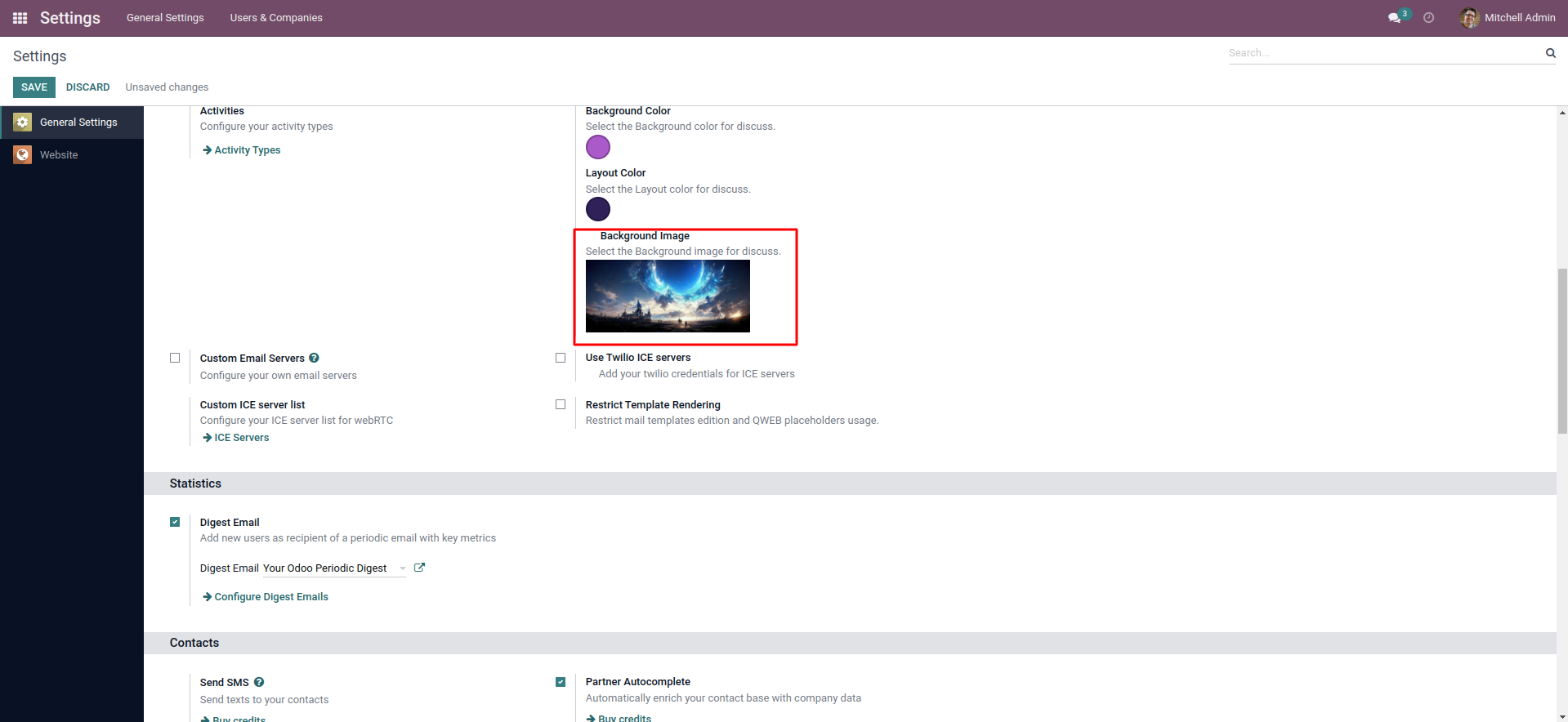Click the Background Image label
This screenshot has height=722, width=1568.
point(645,236)
